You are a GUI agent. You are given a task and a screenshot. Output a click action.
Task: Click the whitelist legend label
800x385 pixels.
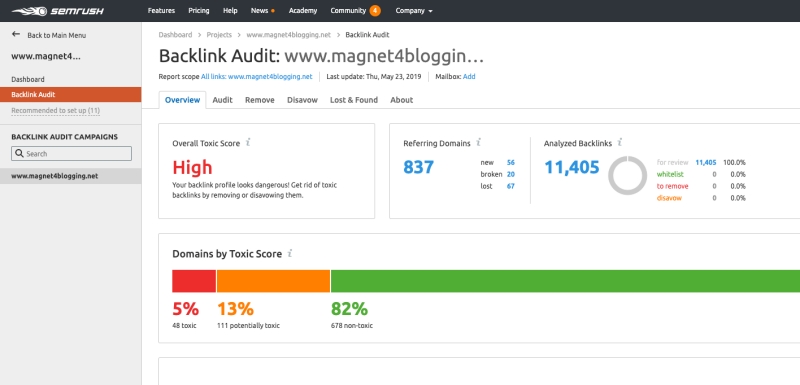click(x=670, y=174)
